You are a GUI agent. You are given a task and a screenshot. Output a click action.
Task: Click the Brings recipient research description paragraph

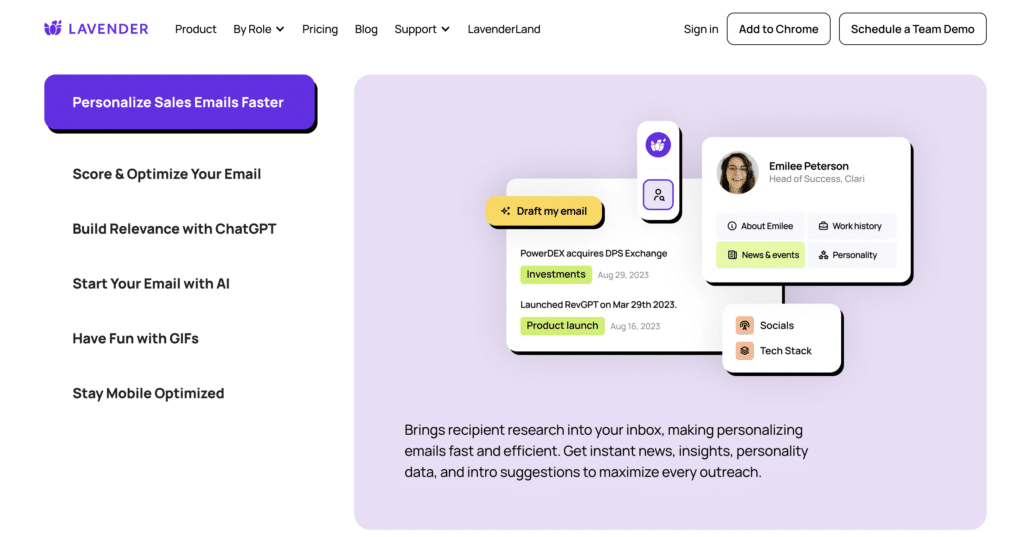click(x=606, y=451)
